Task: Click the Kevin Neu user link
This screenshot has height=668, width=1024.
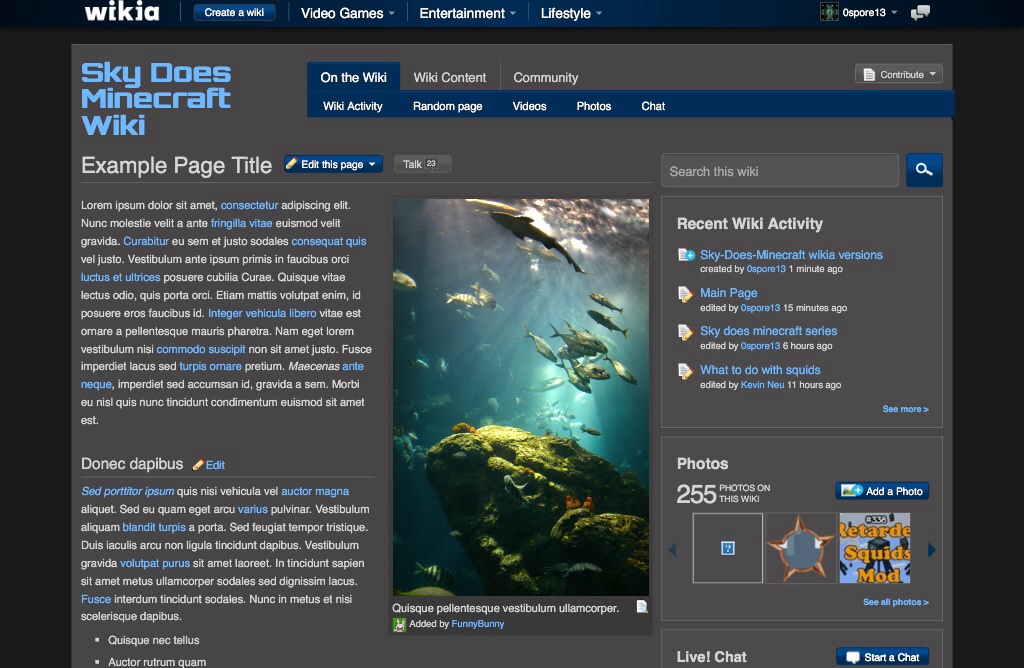Action: click(x=762, y=385)
